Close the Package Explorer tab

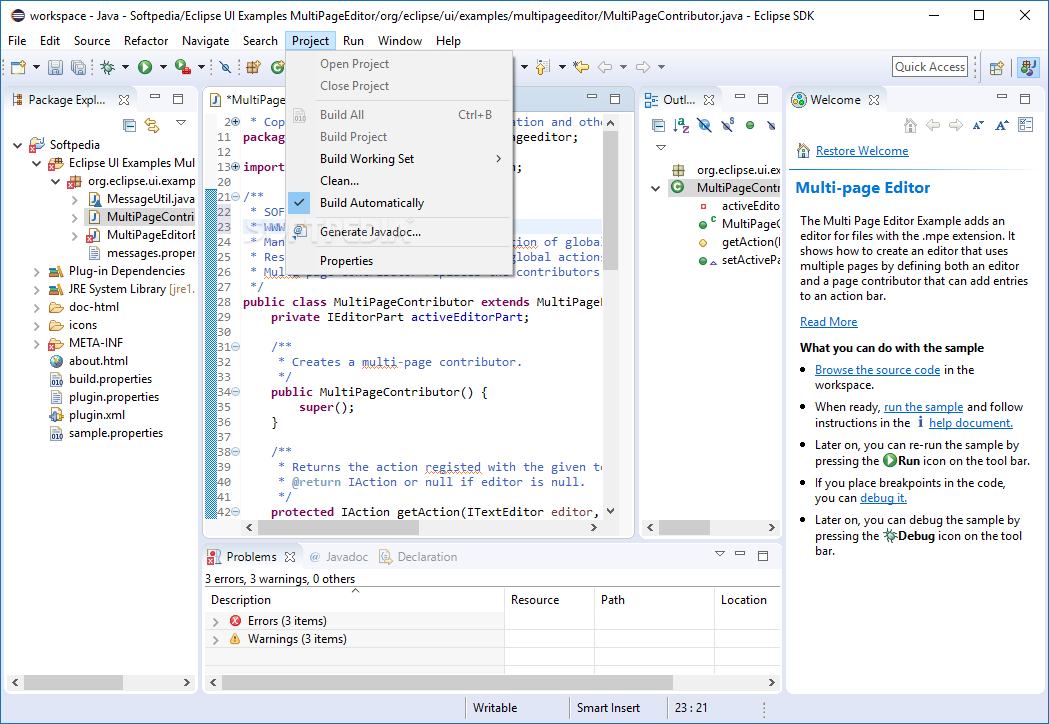124,100
